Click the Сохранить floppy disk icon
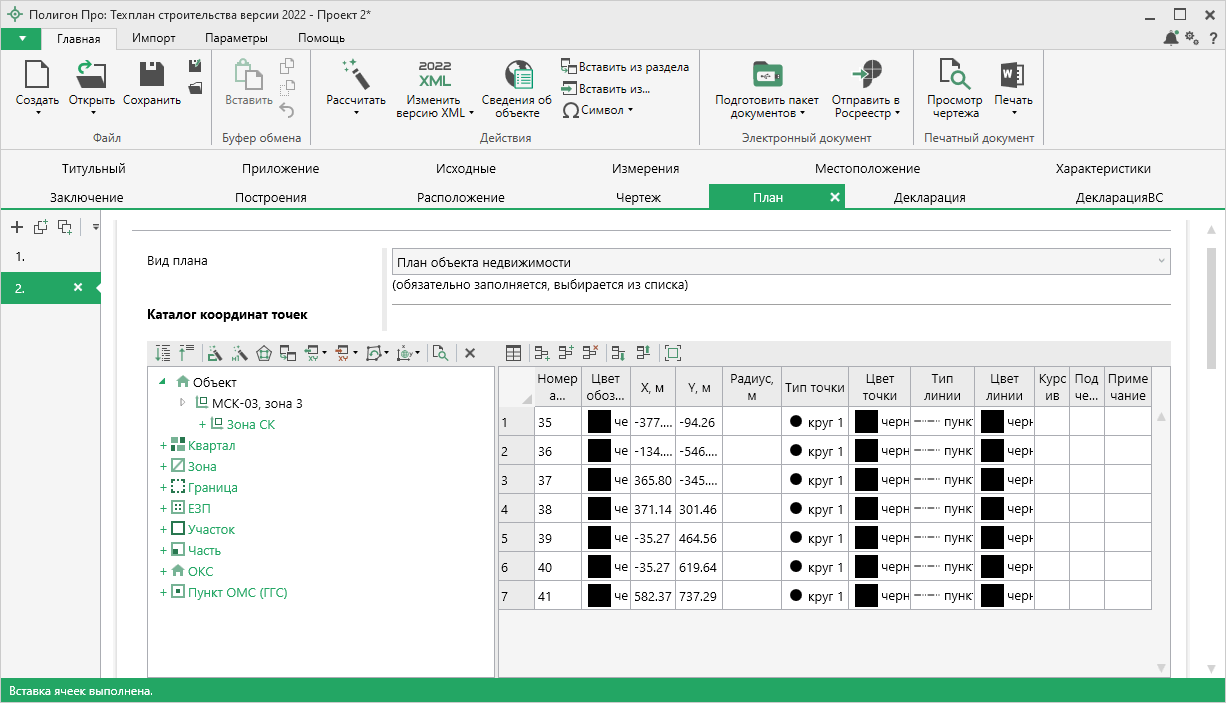The image size is (1226, 703). tap(152, 75)
